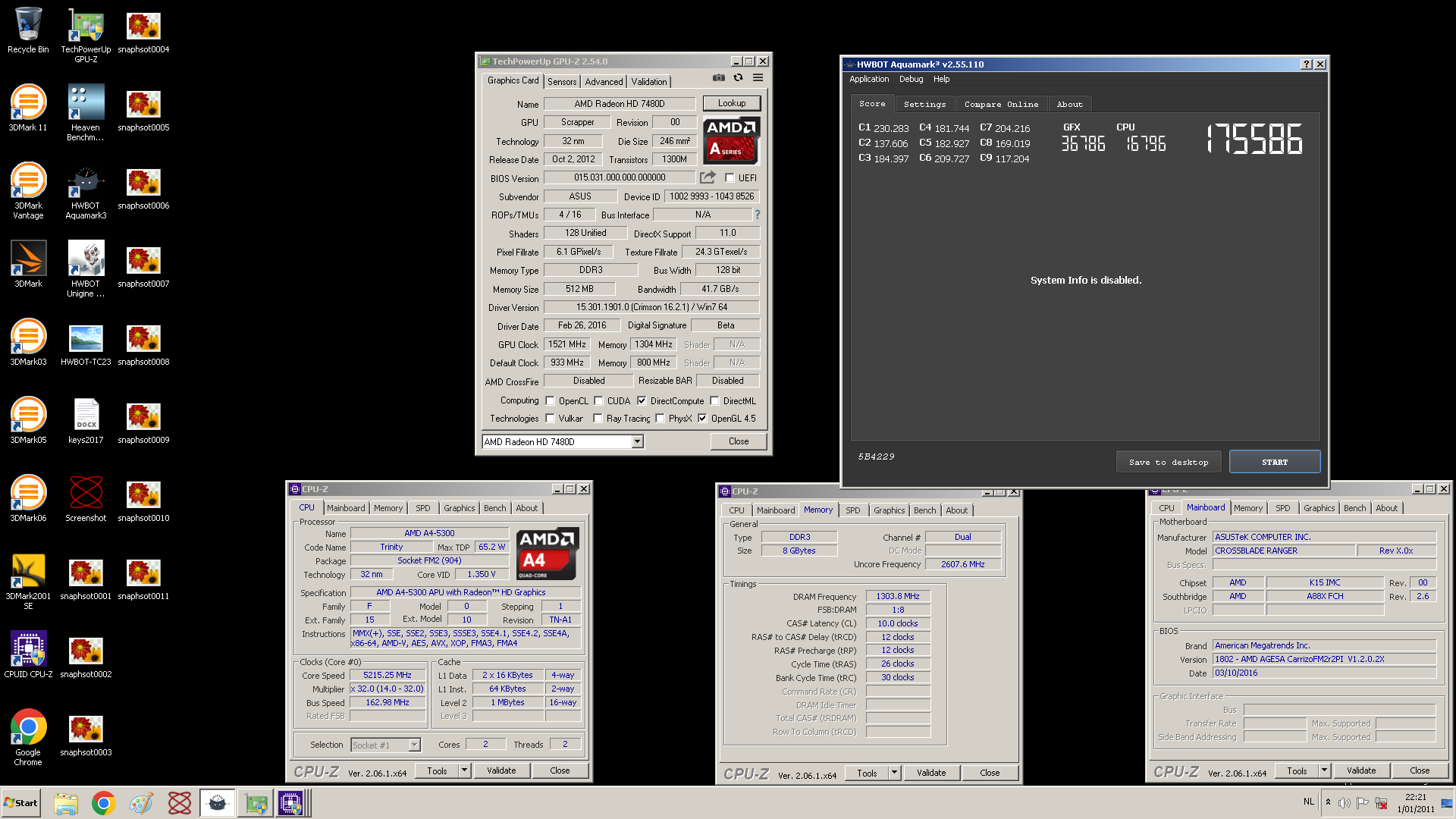This screenshot has width=1456, height=819.
Task: Open the Settings tab in Aquamark3
Action: [924, 104]
